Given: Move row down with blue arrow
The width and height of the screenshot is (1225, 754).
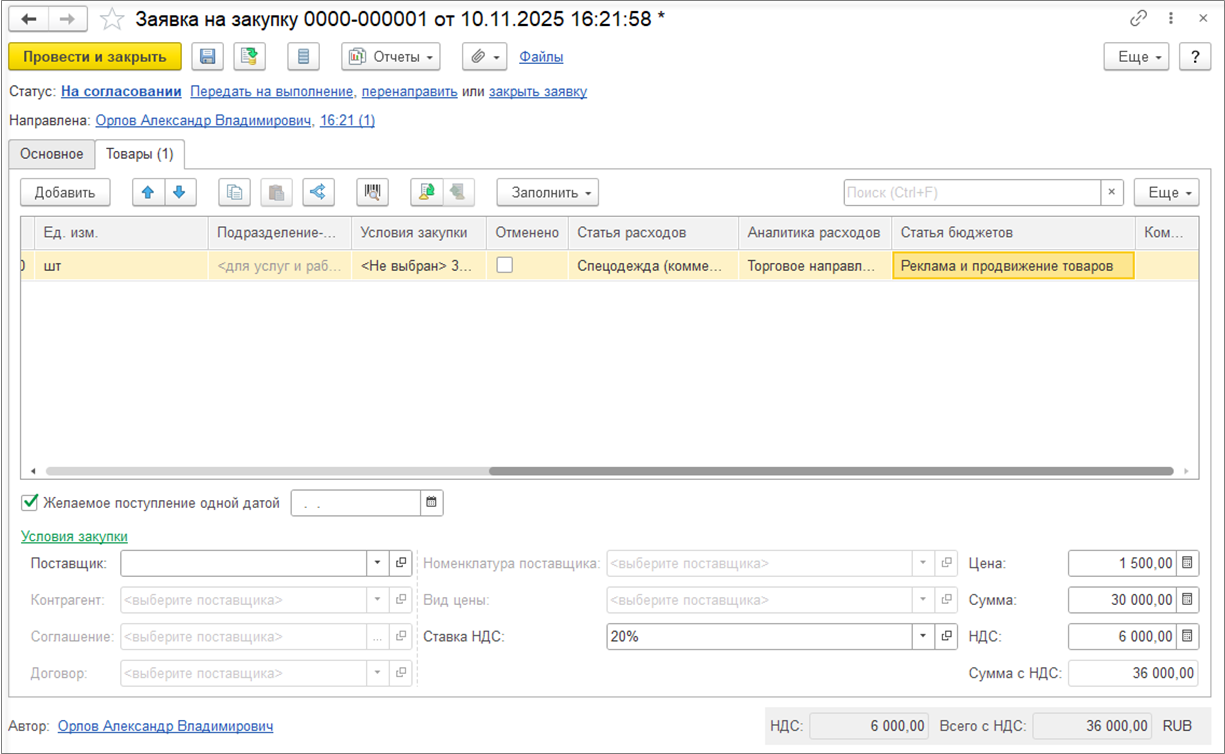Looking at the screenshot, I should pyautogui.click(x=180, y=192).
